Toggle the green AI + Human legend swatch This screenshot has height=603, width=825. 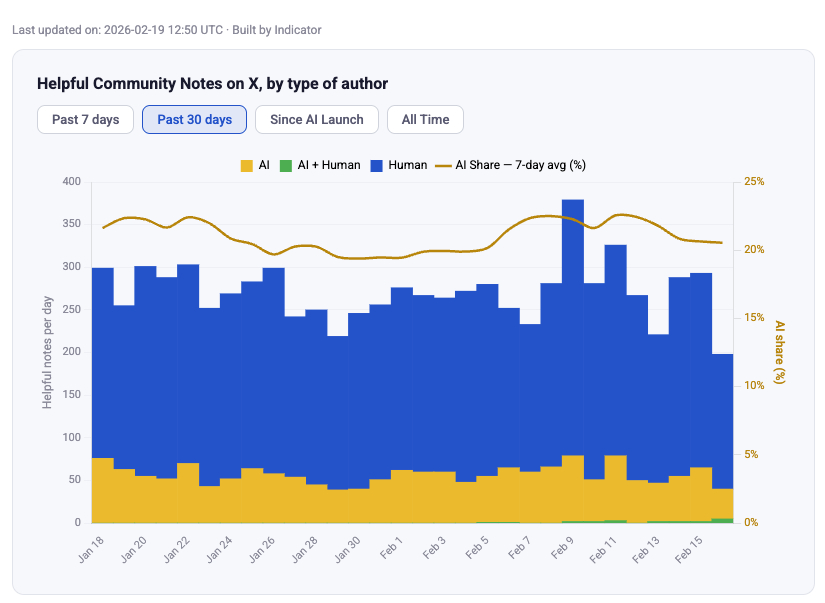[x=285, y=165]
